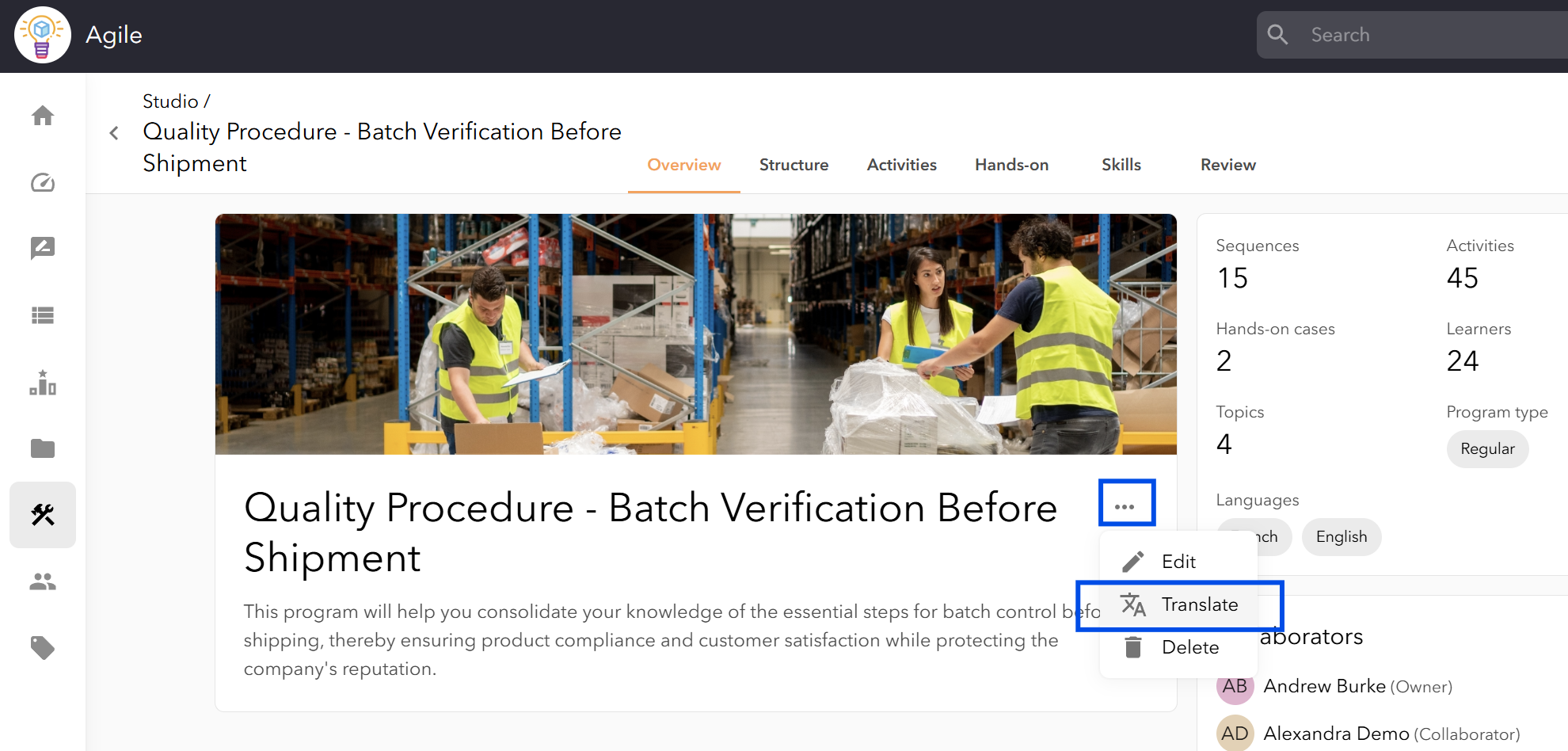Screen dimensions: 1568x751
Task: Switch to the Structure tab
Action: 794,165
